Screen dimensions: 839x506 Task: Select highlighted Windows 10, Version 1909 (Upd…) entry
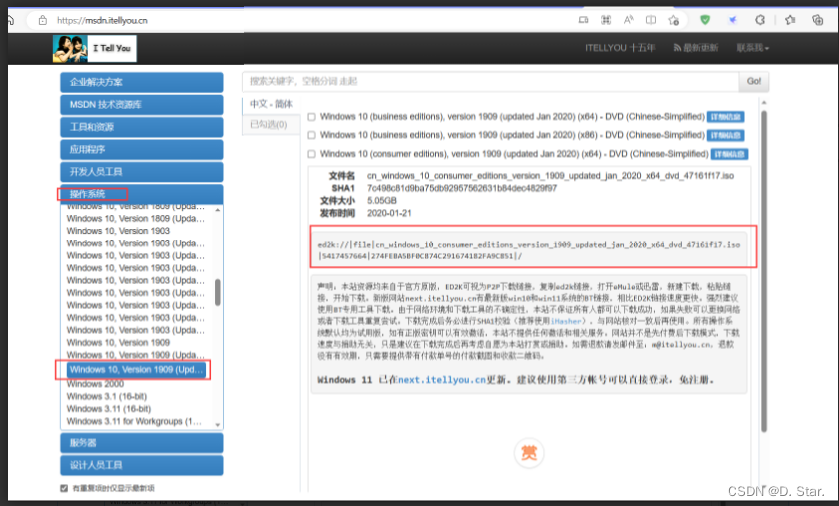[136, 370]
